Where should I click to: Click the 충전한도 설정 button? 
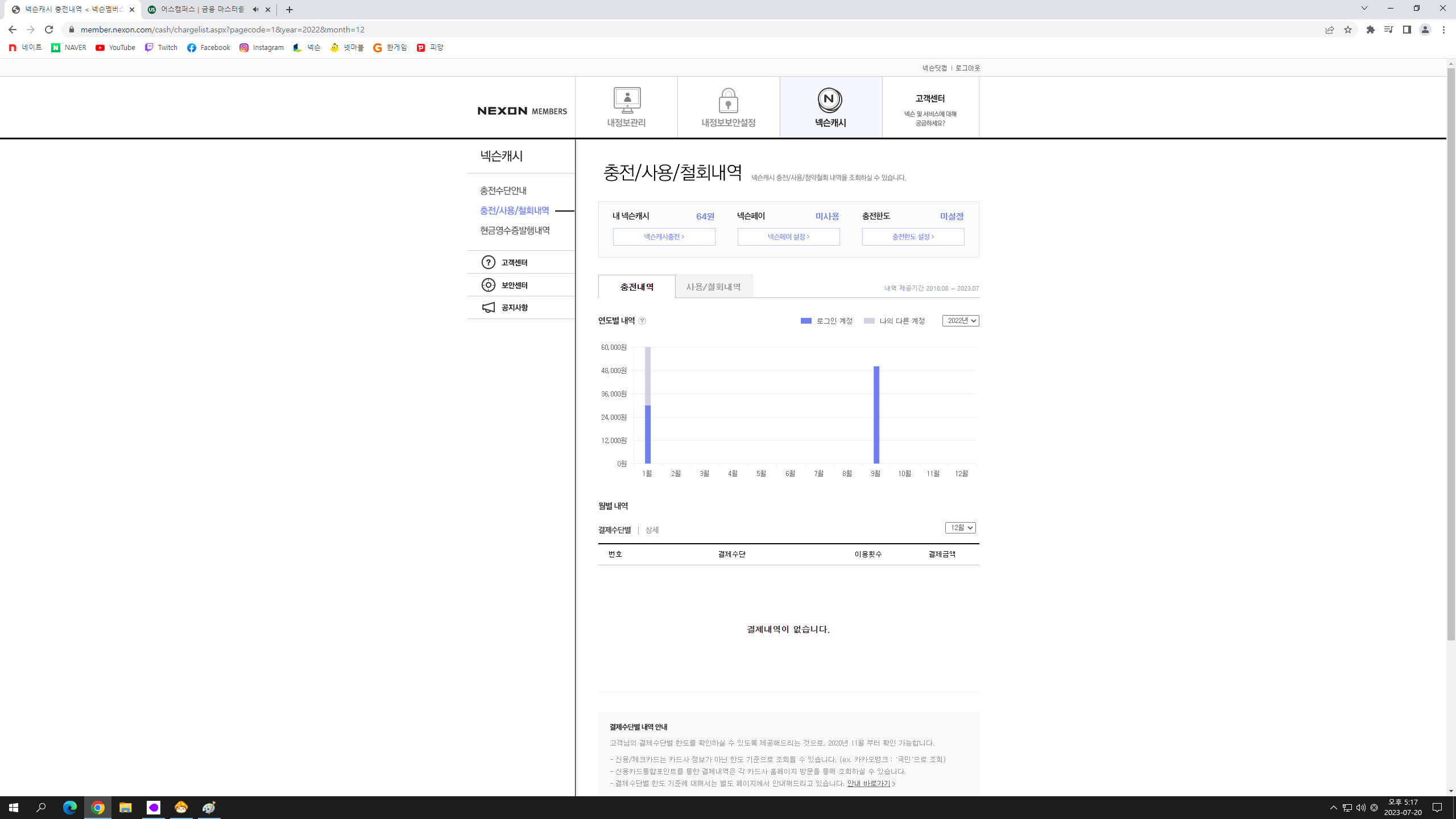(x=913, y=237)
